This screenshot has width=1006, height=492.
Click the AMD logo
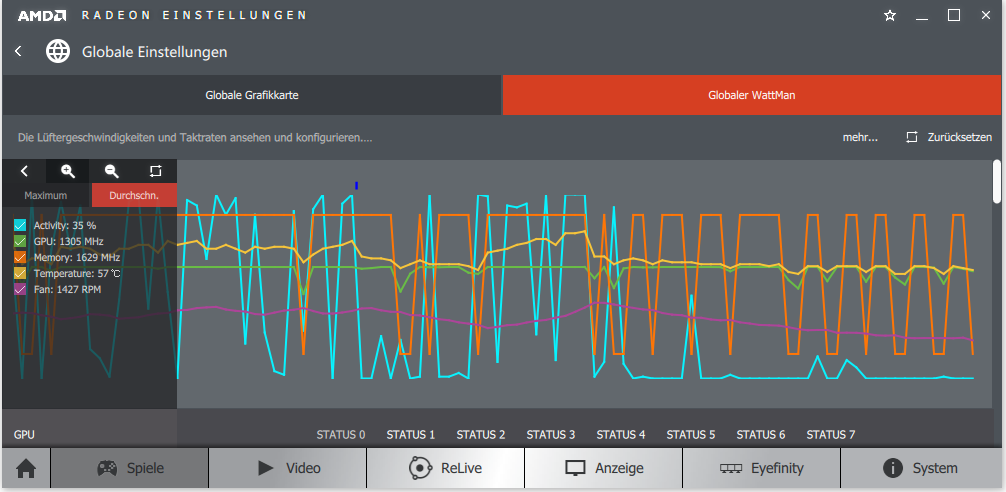41,15
